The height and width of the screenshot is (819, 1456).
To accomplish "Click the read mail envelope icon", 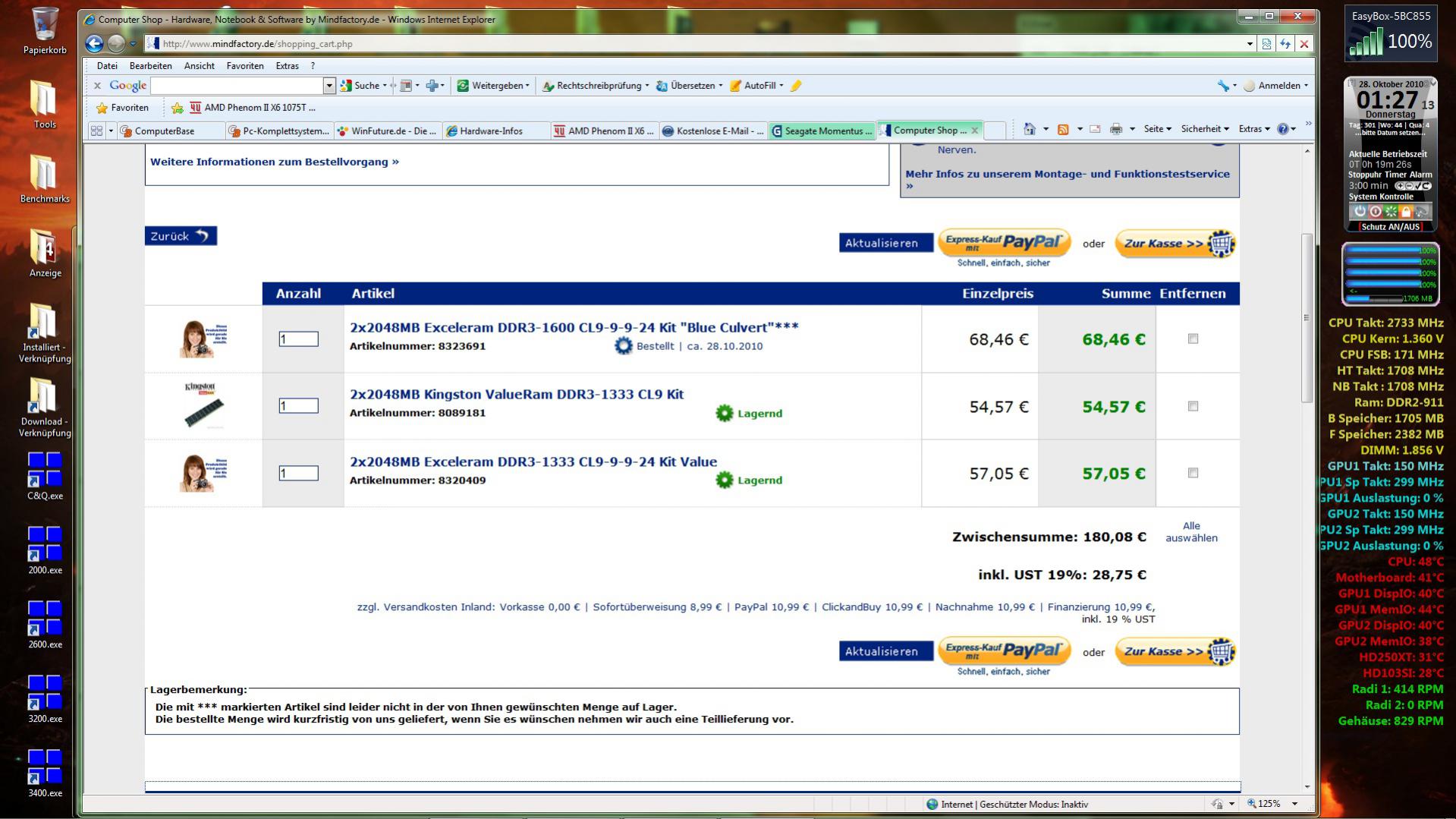I will click(1095, 129).
